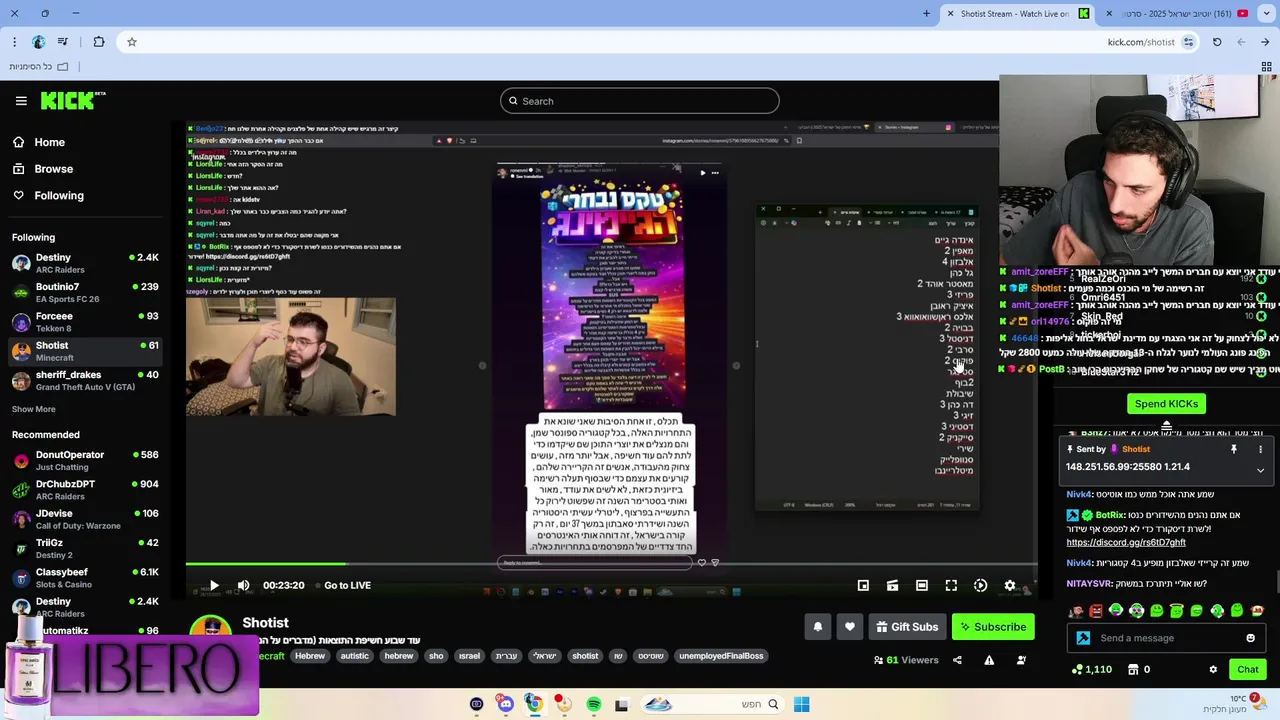The width and height of the screenshot is (1280, 720).
Task: Open DonutOperator recommended channel
Action: click(85, 461)
